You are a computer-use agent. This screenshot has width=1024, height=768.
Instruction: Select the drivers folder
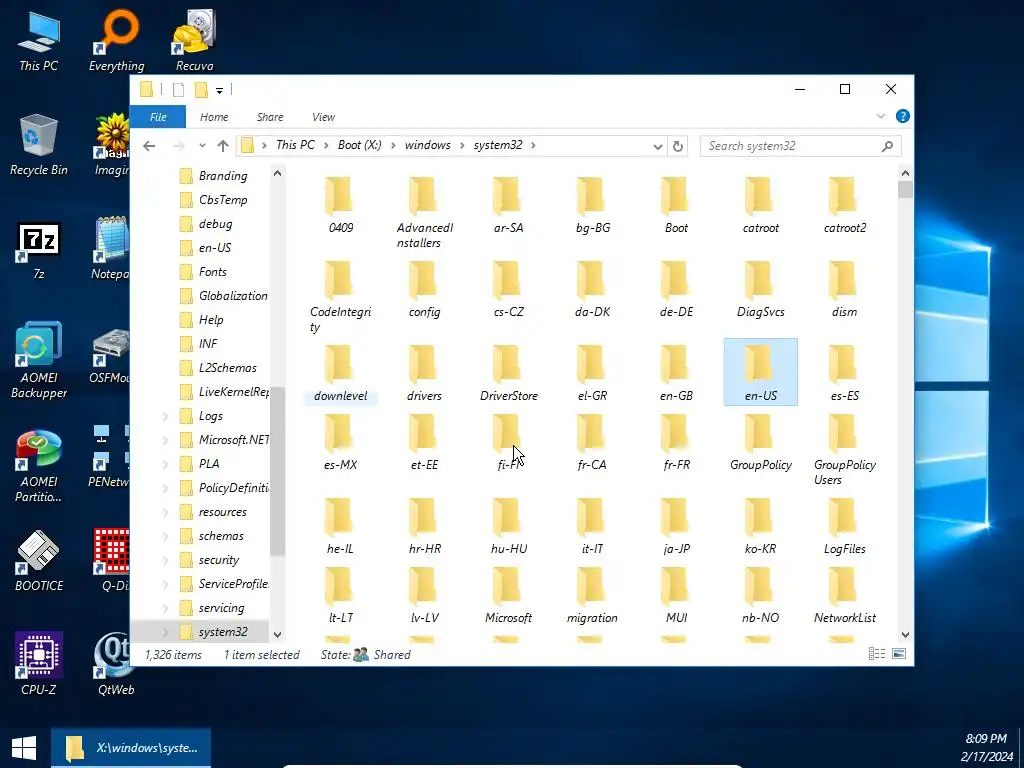(424, 372)
